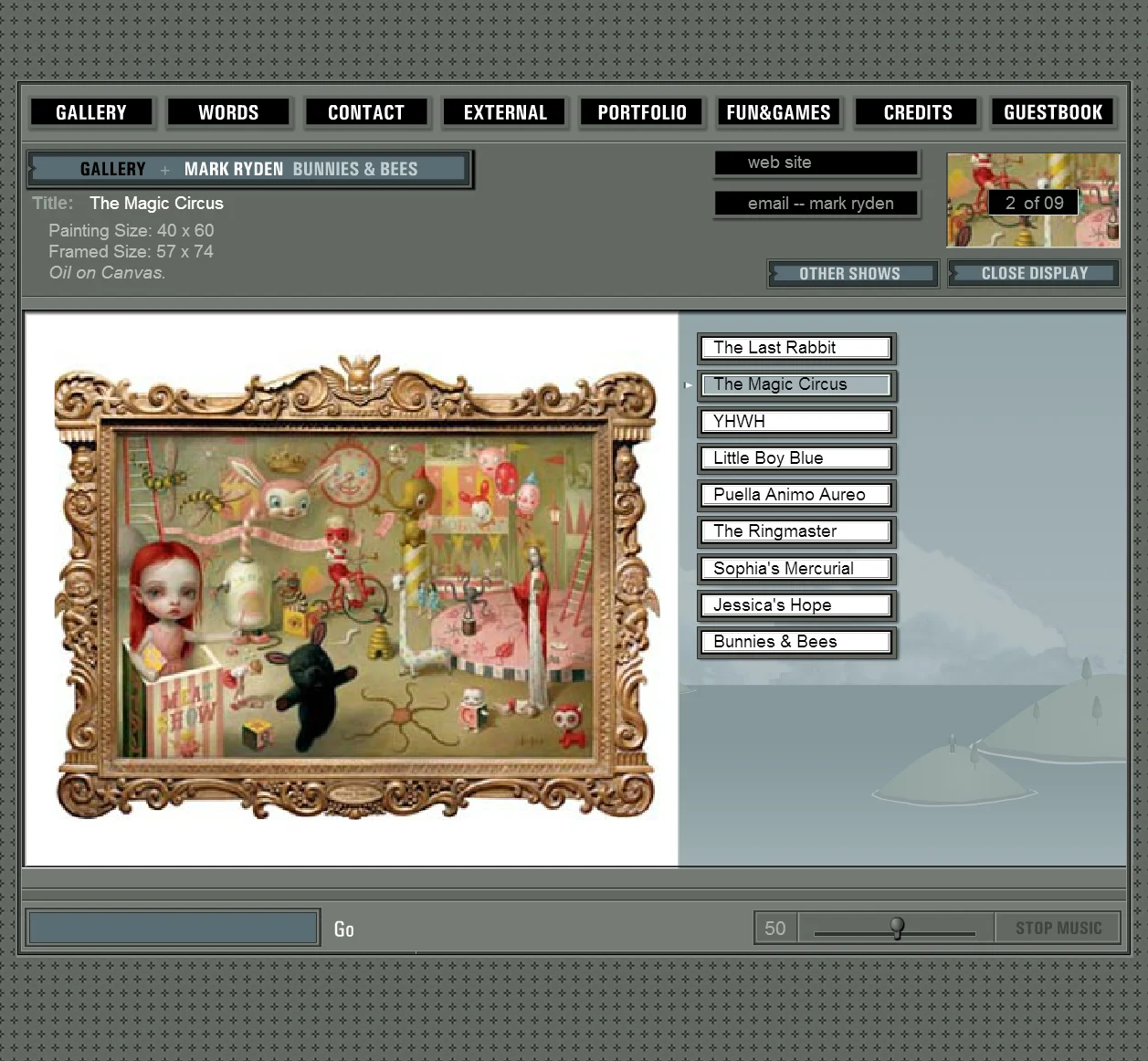The image size is (1148, 1061).
Task: Select Puella Animo Aureo painting
Action: click(x=795, y=494)
